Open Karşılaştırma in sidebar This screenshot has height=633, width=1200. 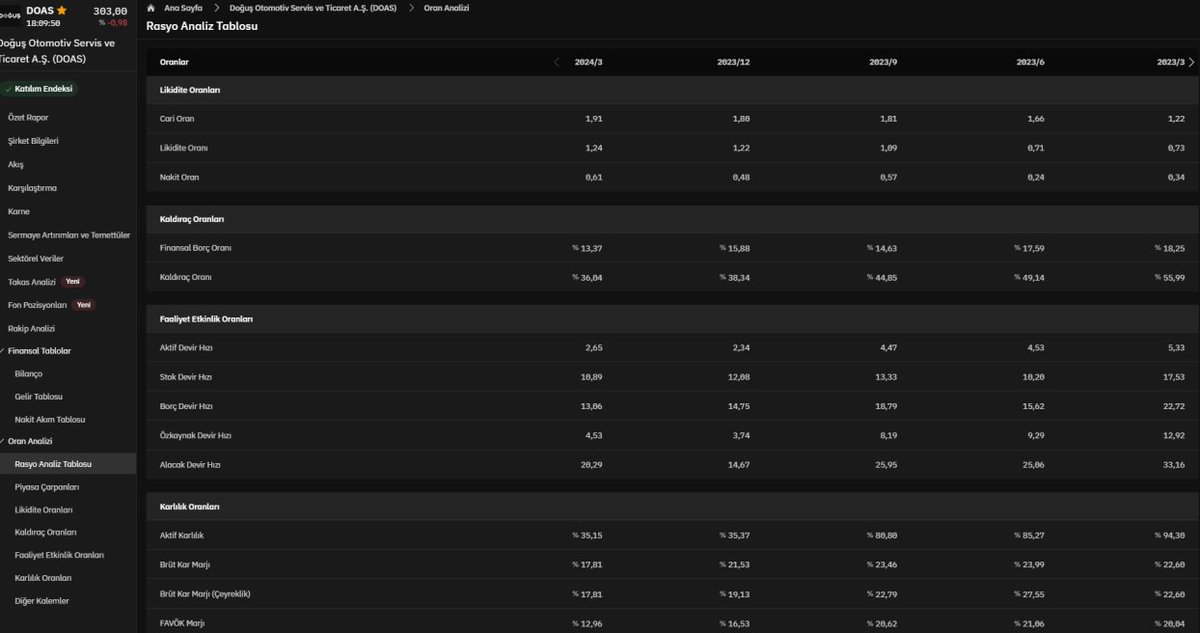coord(32,188)
